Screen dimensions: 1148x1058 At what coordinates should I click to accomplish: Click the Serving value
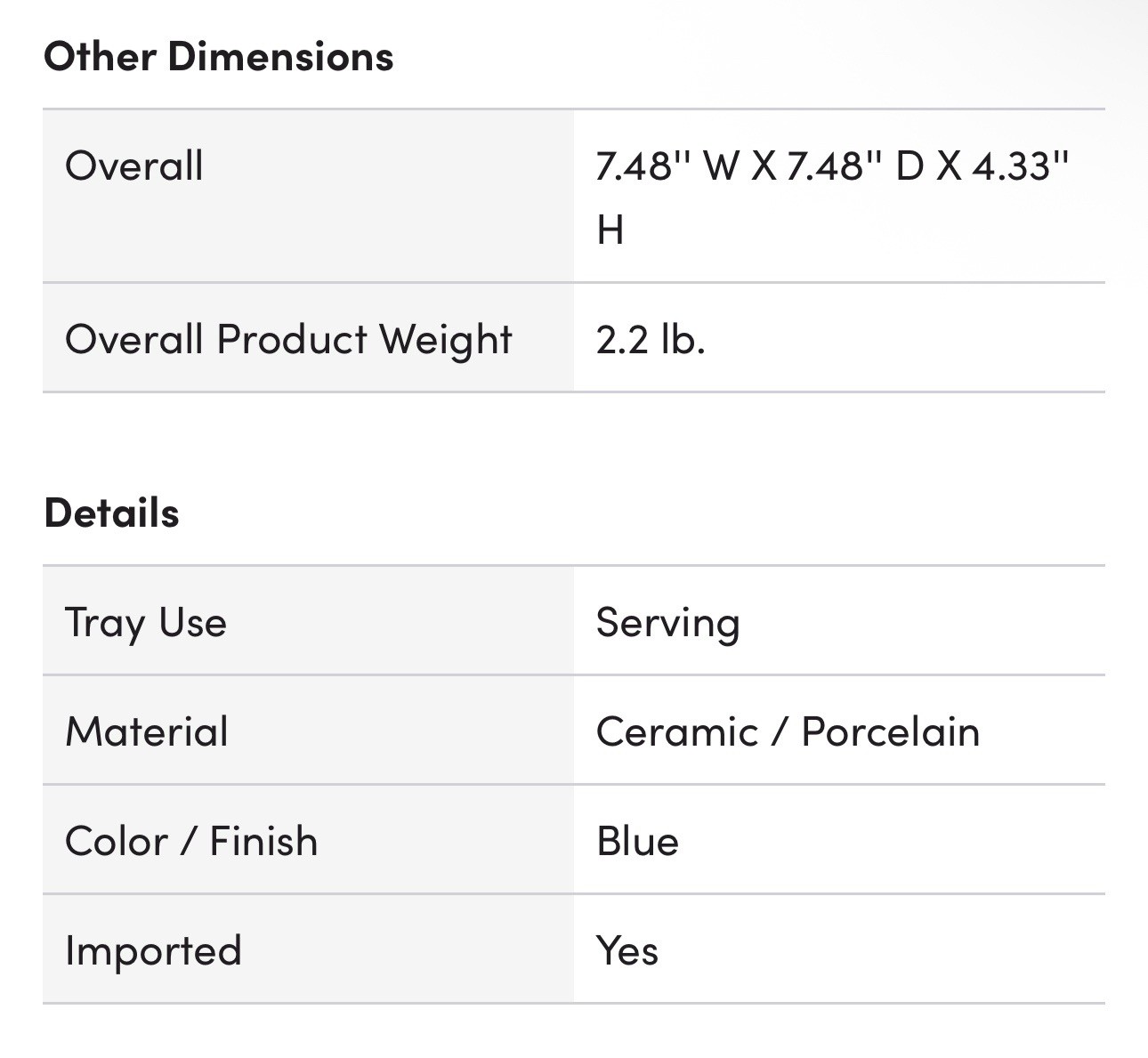point(667,622)
